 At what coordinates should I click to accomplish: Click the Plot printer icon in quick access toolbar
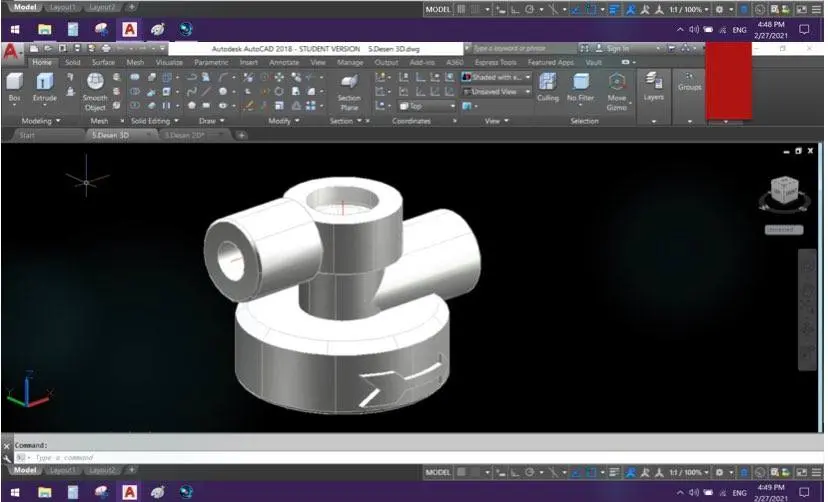pos(106,49)
